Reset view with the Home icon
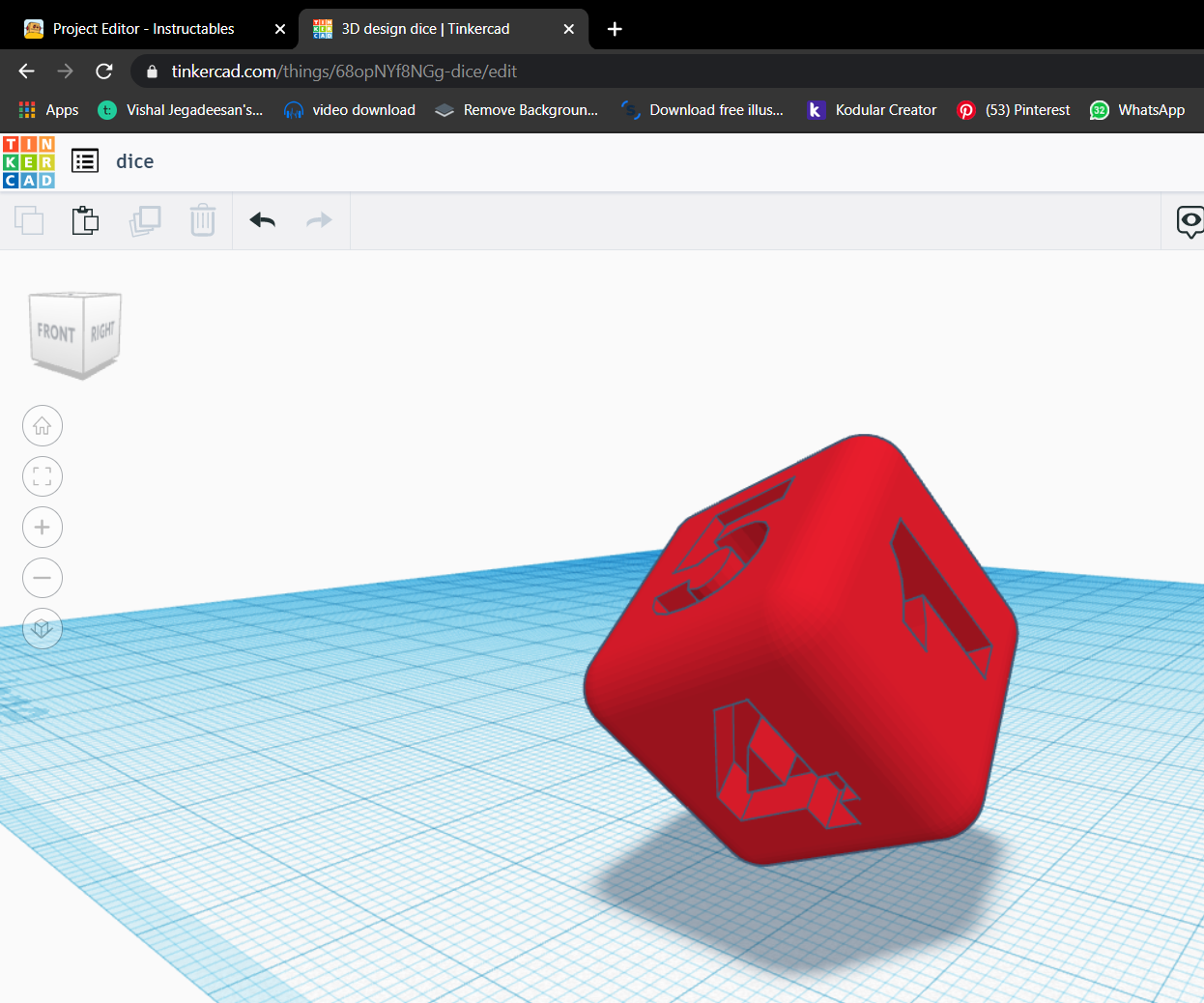Image resolution: width=1204 pixels, height=1003 pixels. (x=42, y=425)
